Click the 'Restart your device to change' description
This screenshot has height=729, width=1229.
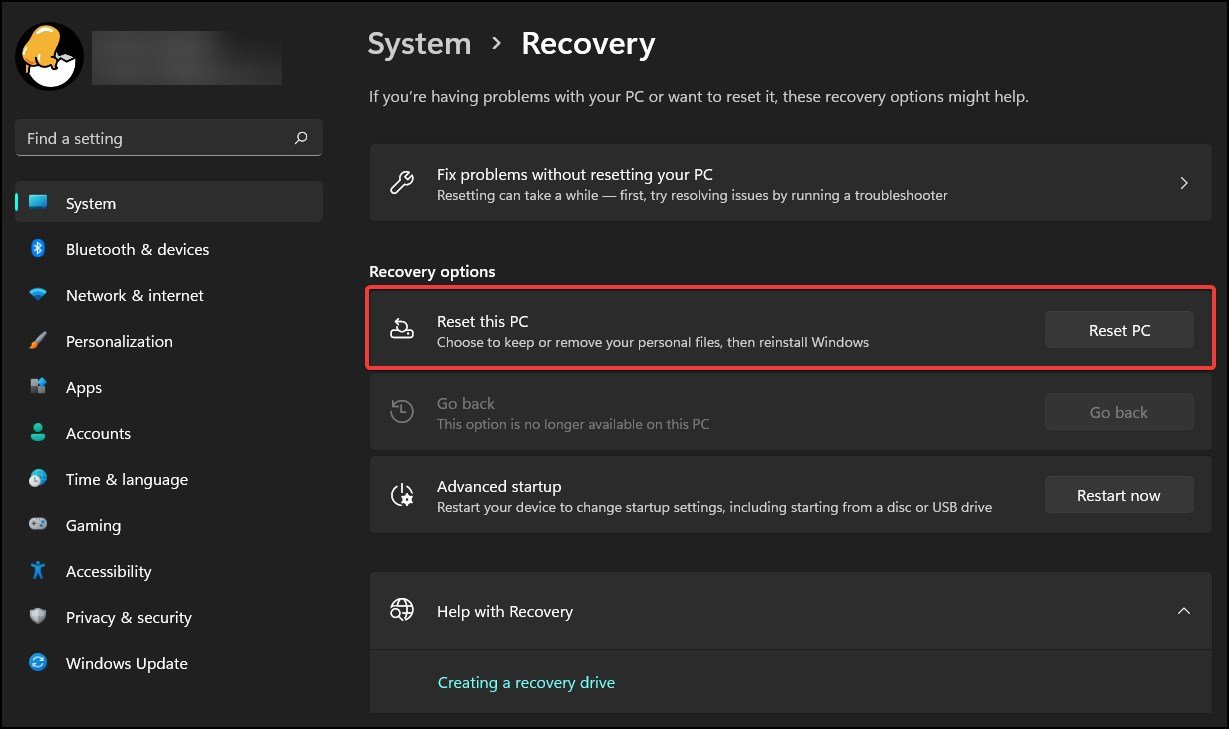(x=714, y=507)
